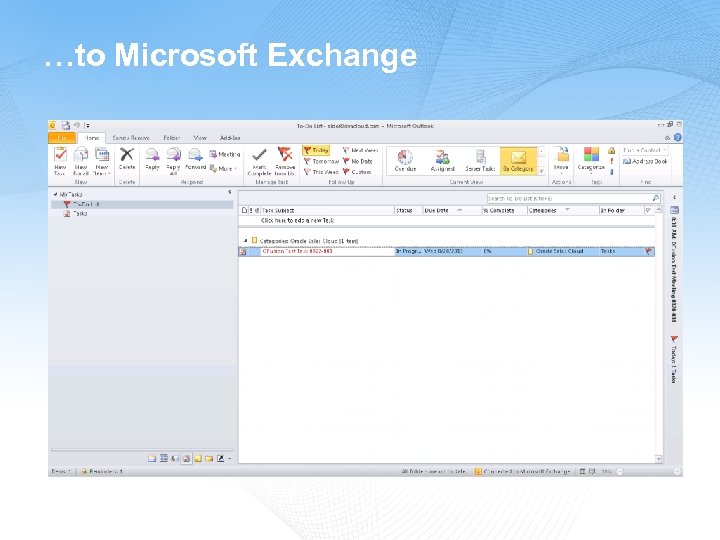Minimize the navigation pane with the arrow
720x540 pixels.
click(229, 192)
